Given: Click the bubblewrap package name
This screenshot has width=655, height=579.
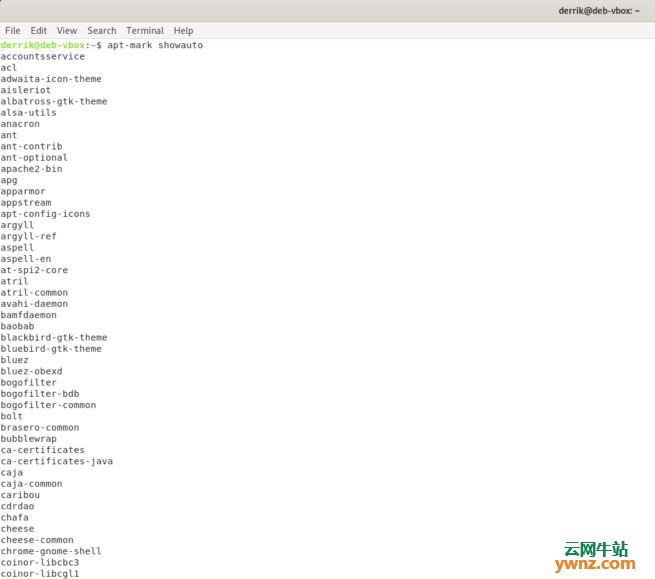Looking at the screenshot, I should point(28,439).
